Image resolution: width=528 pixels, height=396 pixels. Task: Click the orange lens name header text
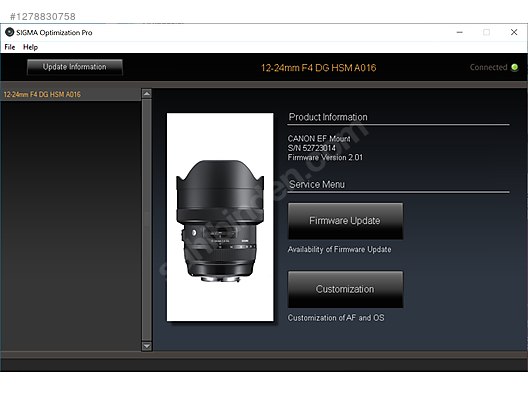click(x=319, y=68)
